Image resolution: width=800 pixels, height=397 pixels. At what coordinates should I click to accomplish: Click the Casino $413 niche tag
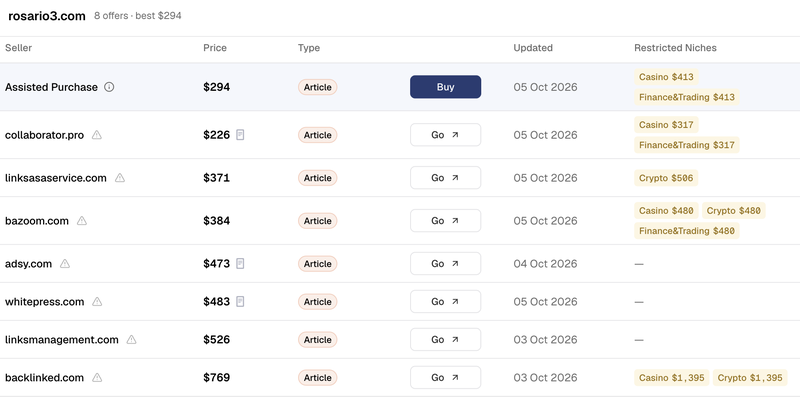coord(666,77)
